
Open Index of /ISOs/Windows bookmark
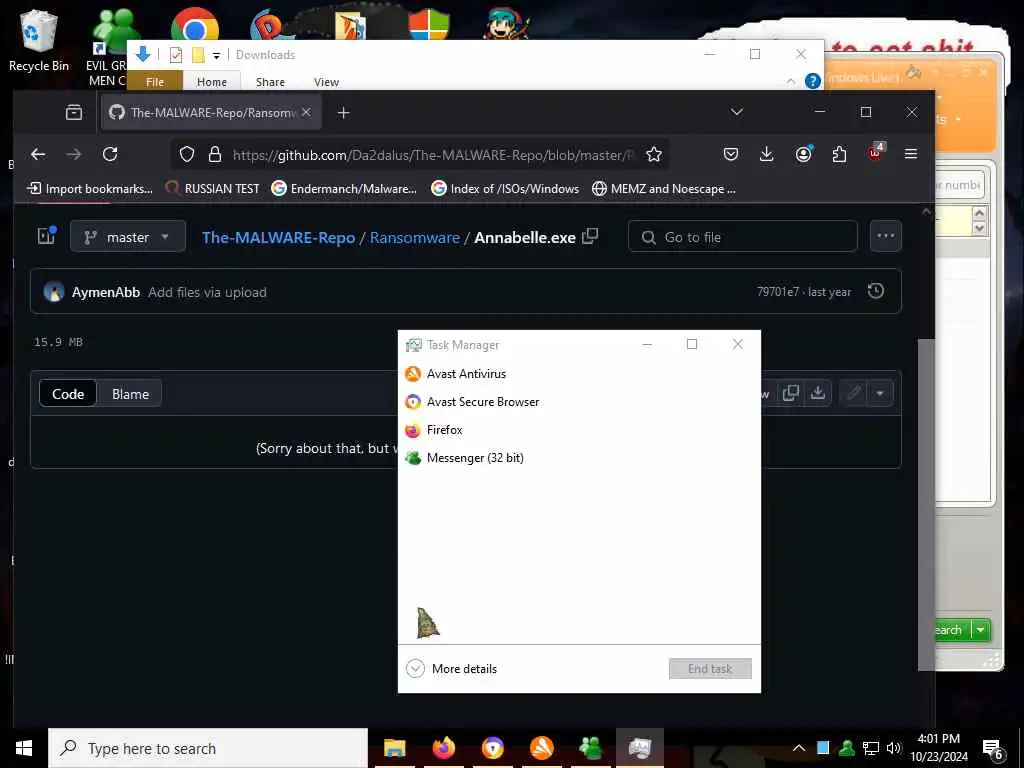coord(505,189)
